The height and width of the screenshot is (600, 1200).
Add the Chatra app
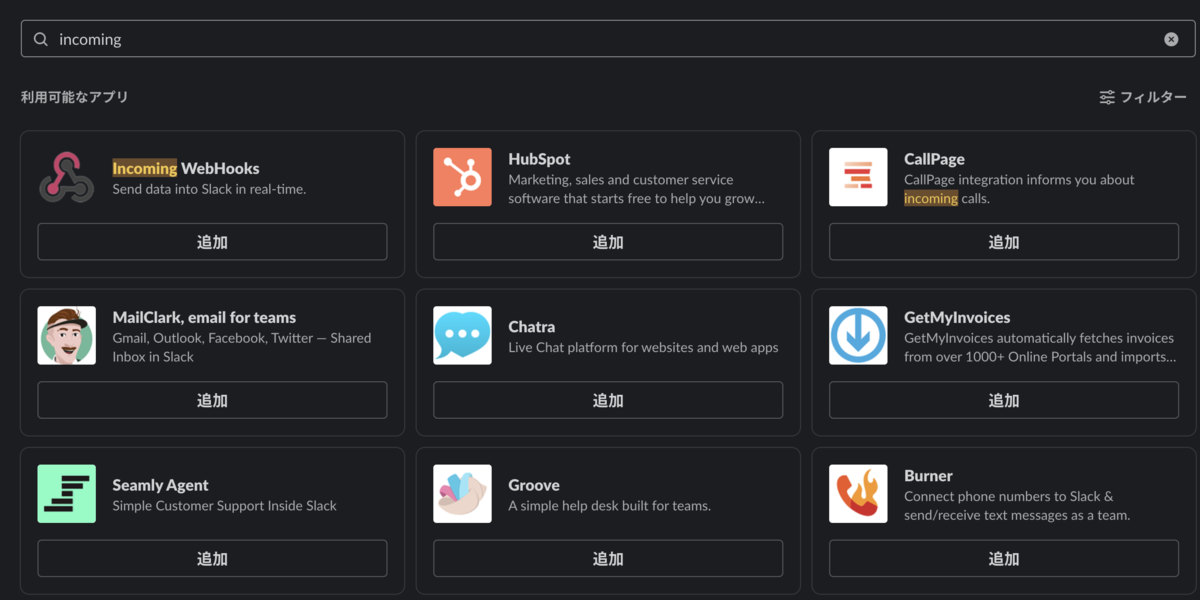(608, 400)
